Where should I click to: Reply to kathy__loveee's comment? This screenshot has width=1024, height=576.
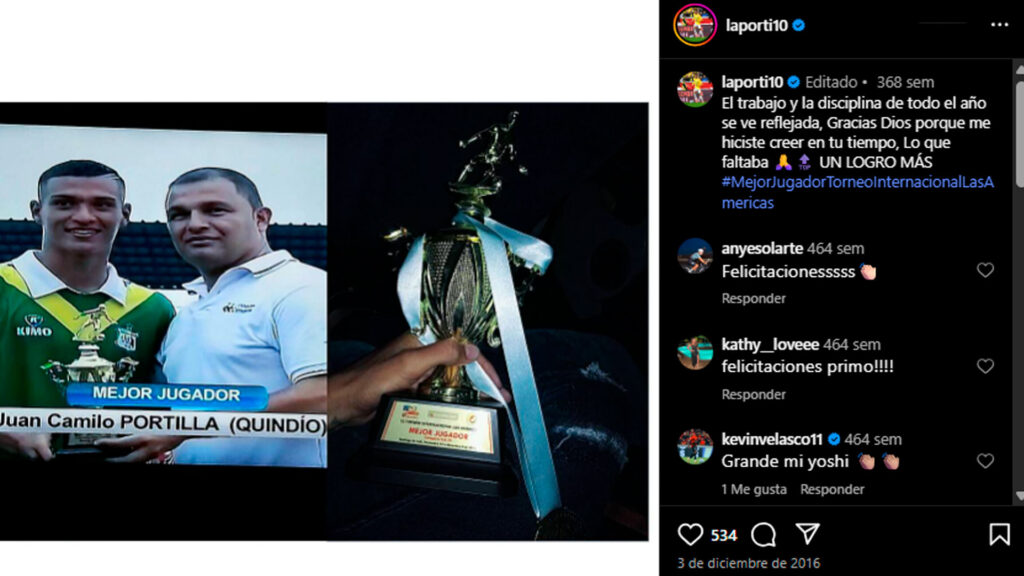pos(753,394)
